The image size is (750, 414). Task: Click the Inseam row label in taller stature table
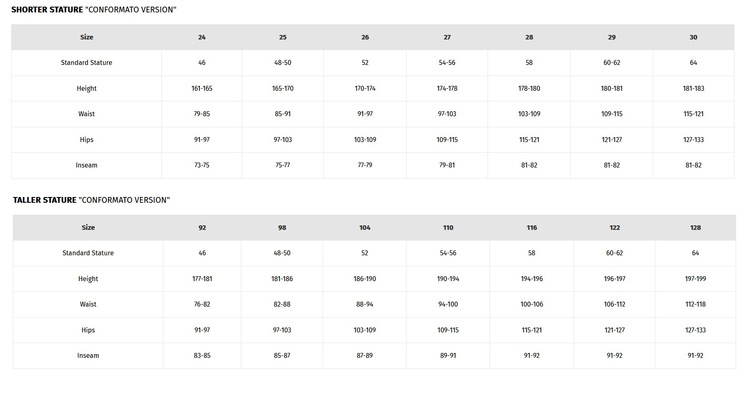coord(88,355)
